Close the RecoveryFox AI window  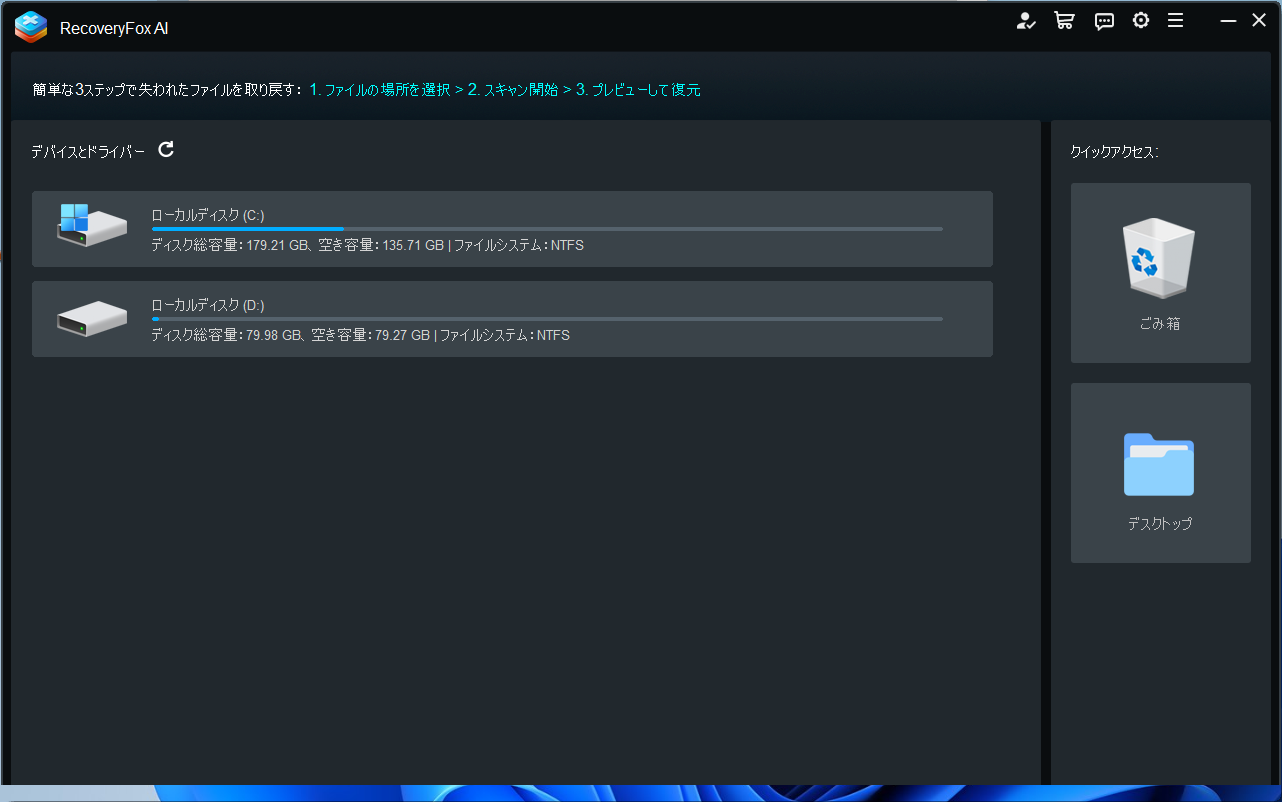coord(1259,20)
